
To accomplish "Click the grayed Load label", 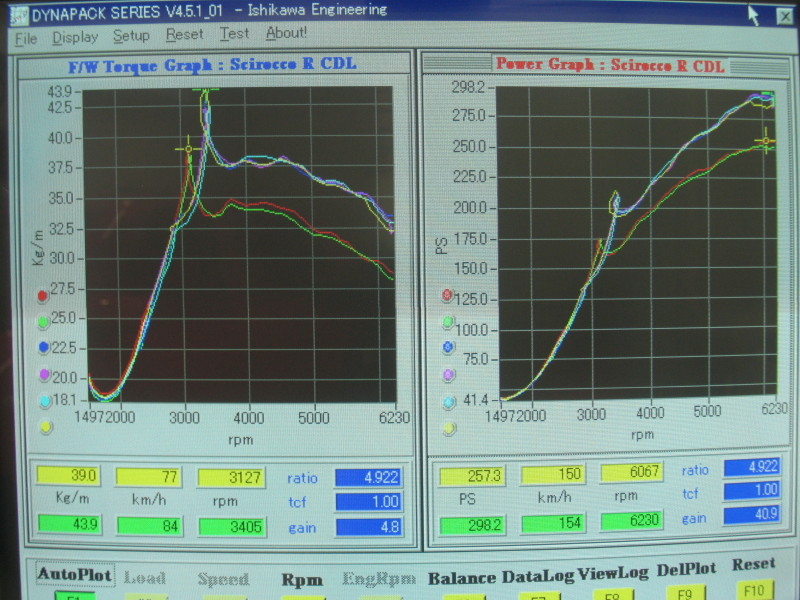I will coord(145,578).
